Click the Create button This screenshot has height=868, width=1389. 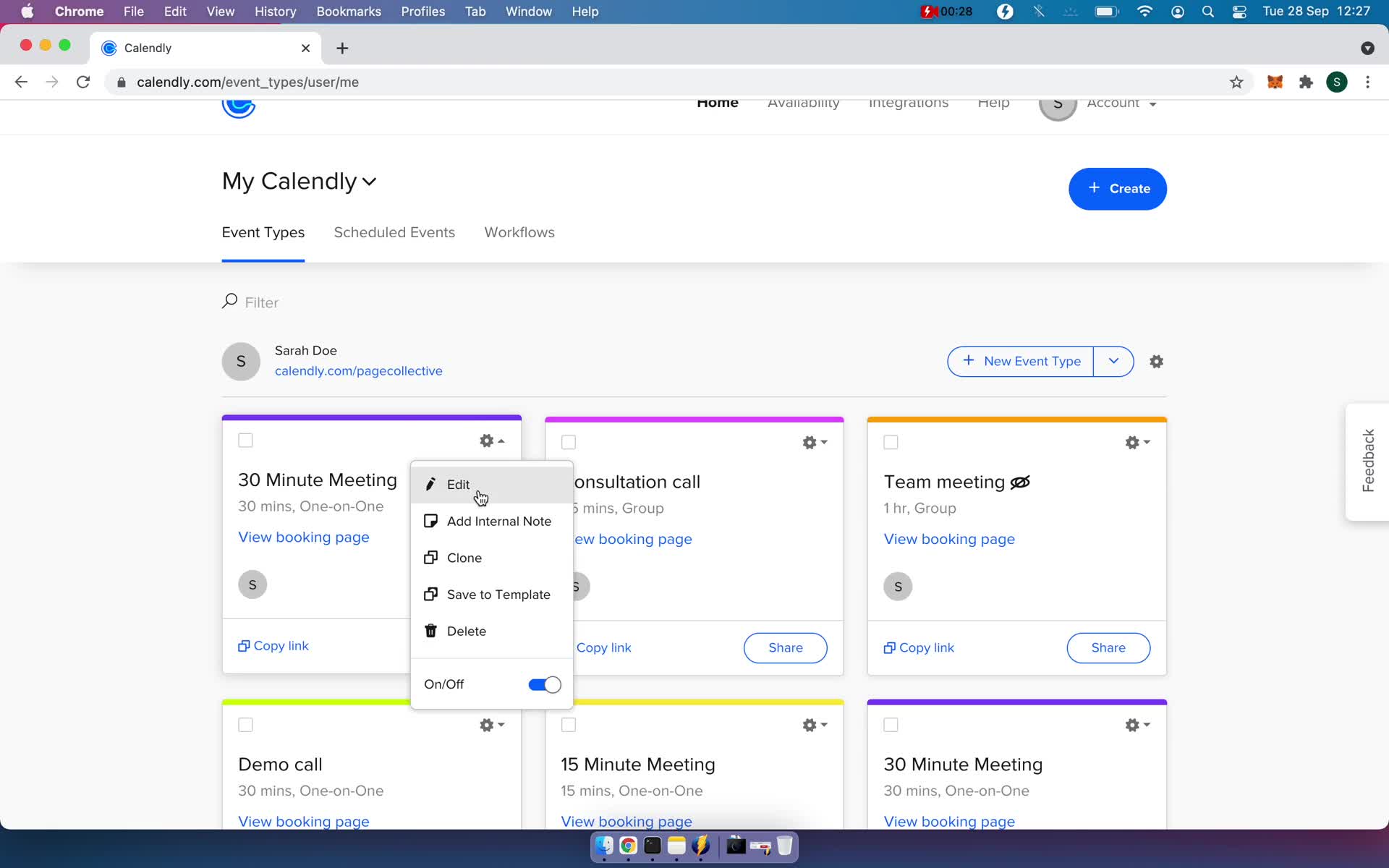point(1118,189)
